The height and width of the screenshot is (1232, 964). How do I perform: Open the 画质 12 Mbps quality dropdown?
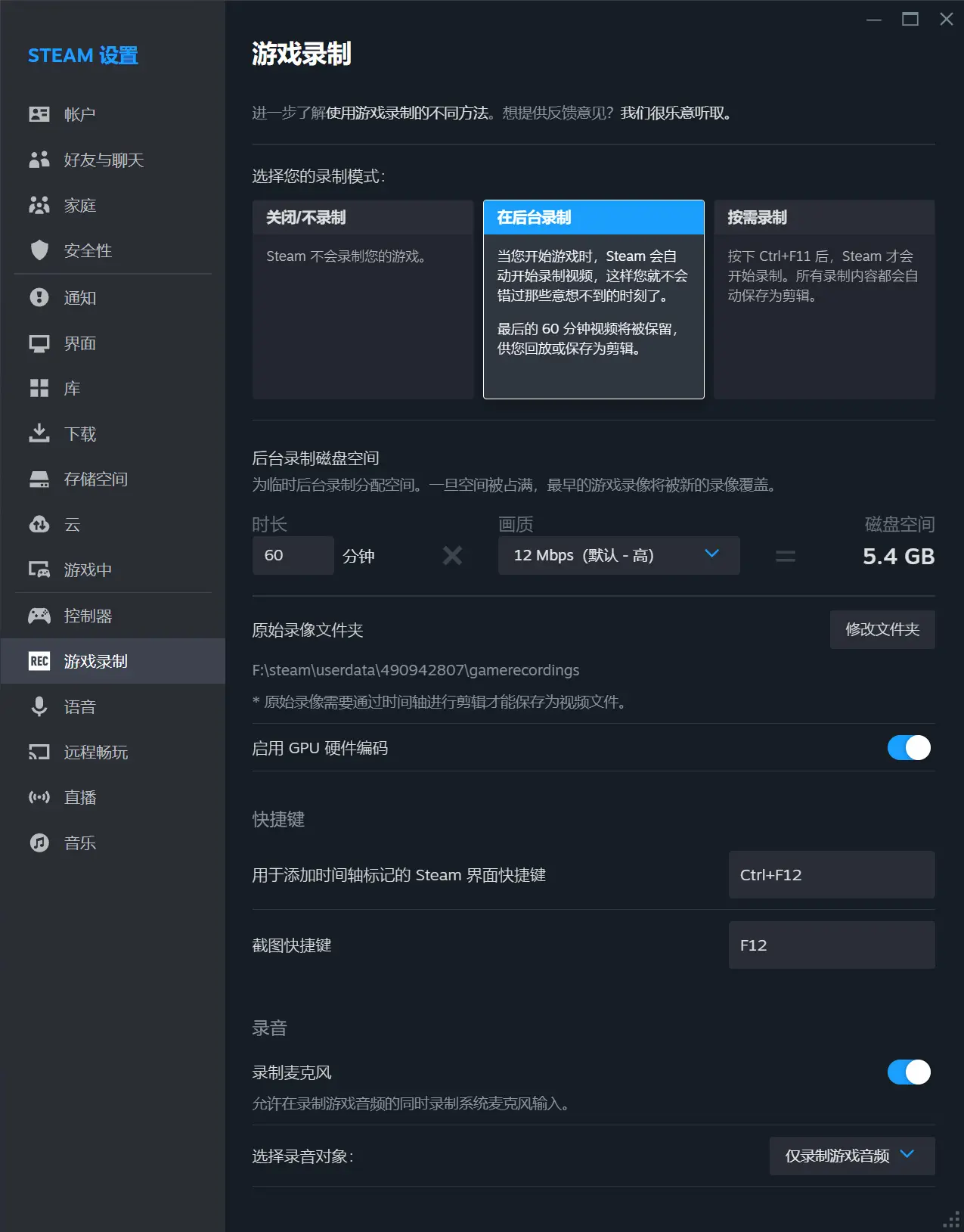coord(618,555)
